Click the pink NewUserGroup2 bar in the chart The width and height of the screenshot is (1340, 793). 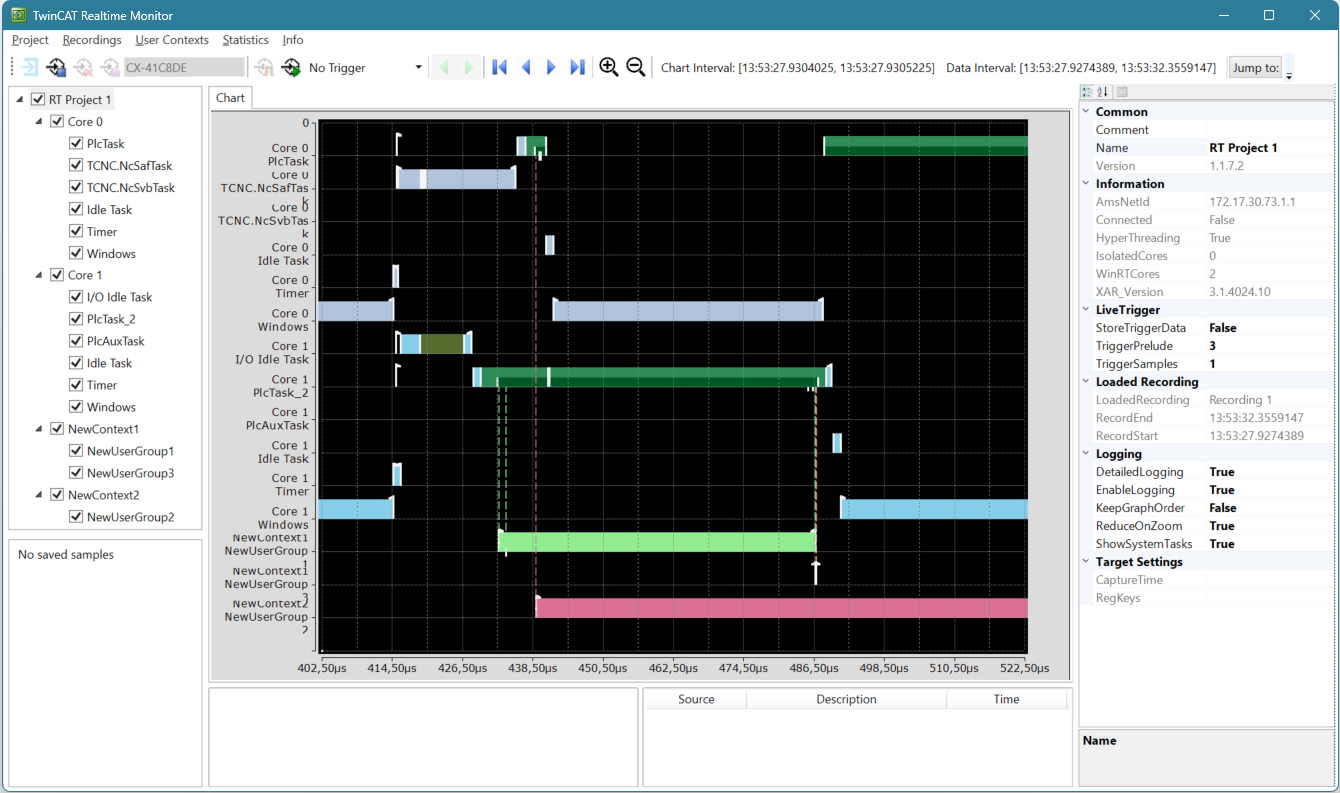pos(782,608)
